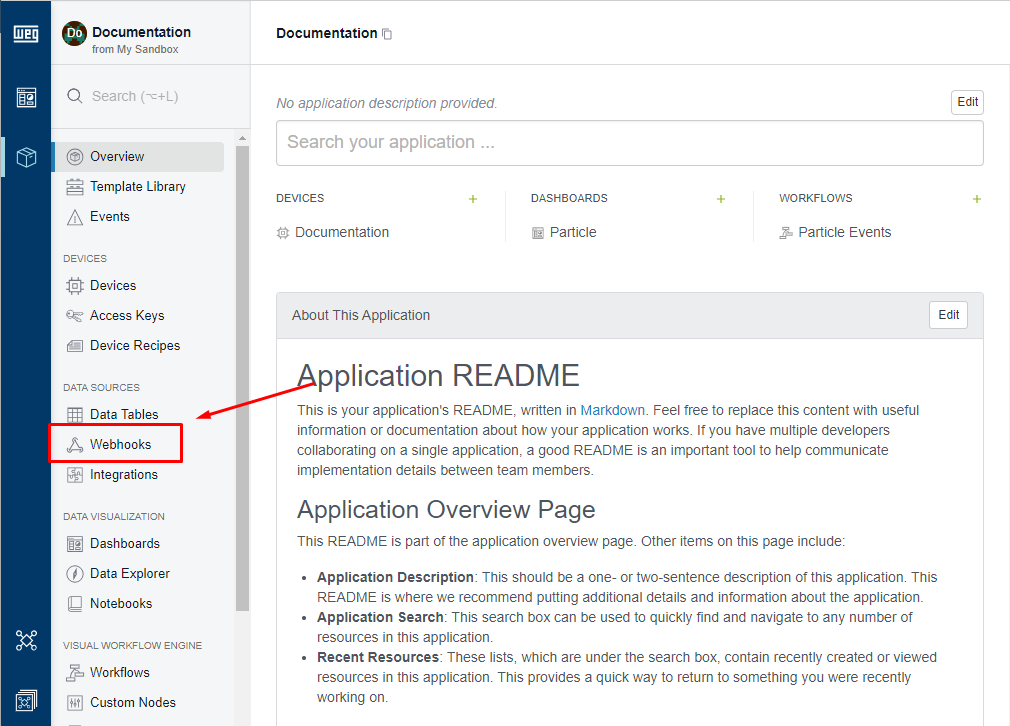
Task: Copy application ID icon next to Documentation title
Action: (387, 34)
